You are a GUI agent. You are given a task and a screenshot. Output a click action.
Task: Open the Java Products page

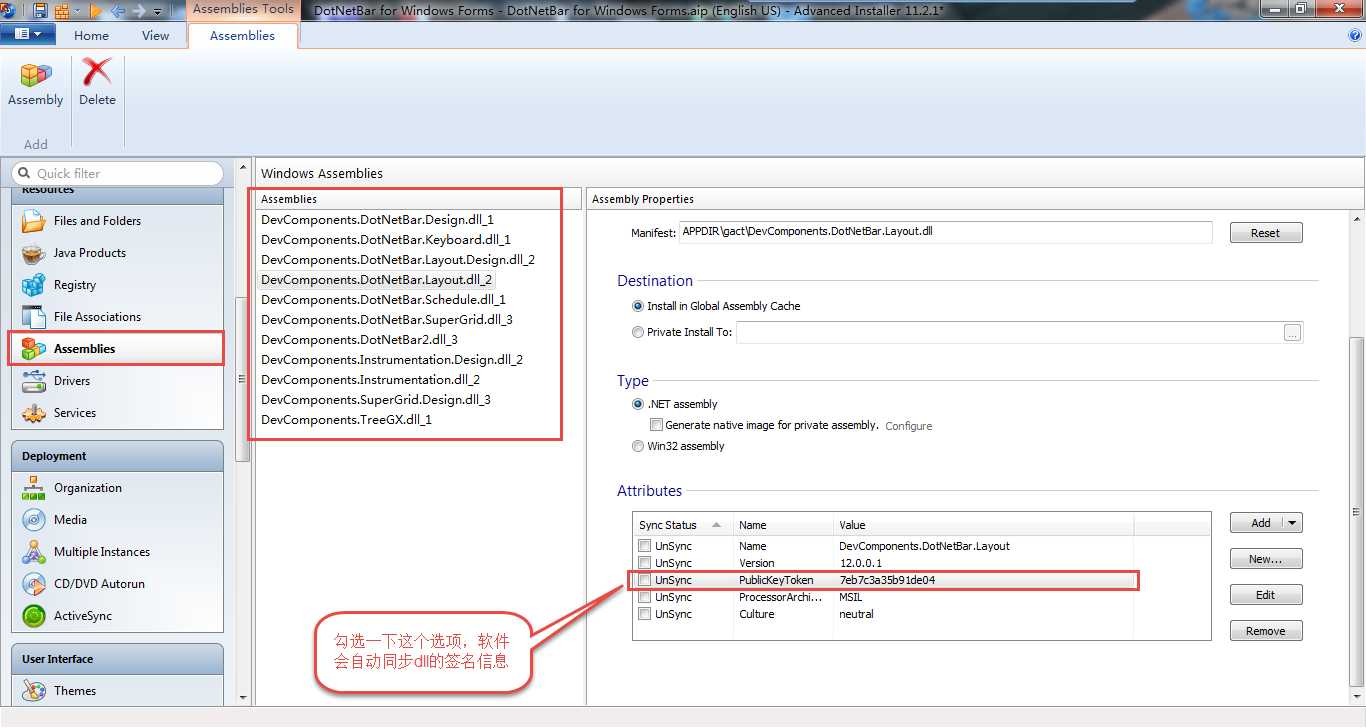pyautogui.click(x=117, y=253)
